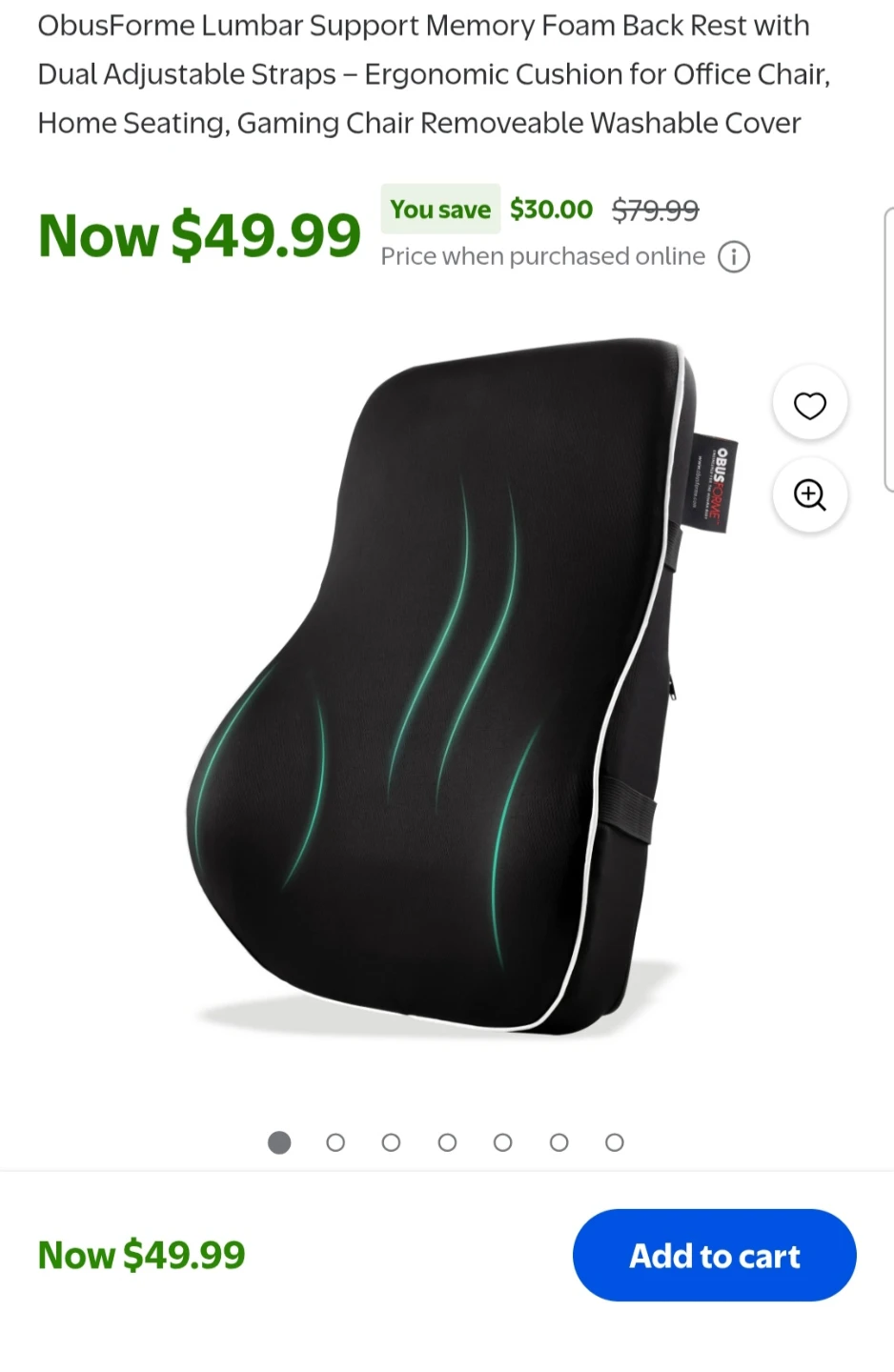
Task: Click the Now $49.99 in bottom bar
Action: click(x=141, y=1255)
